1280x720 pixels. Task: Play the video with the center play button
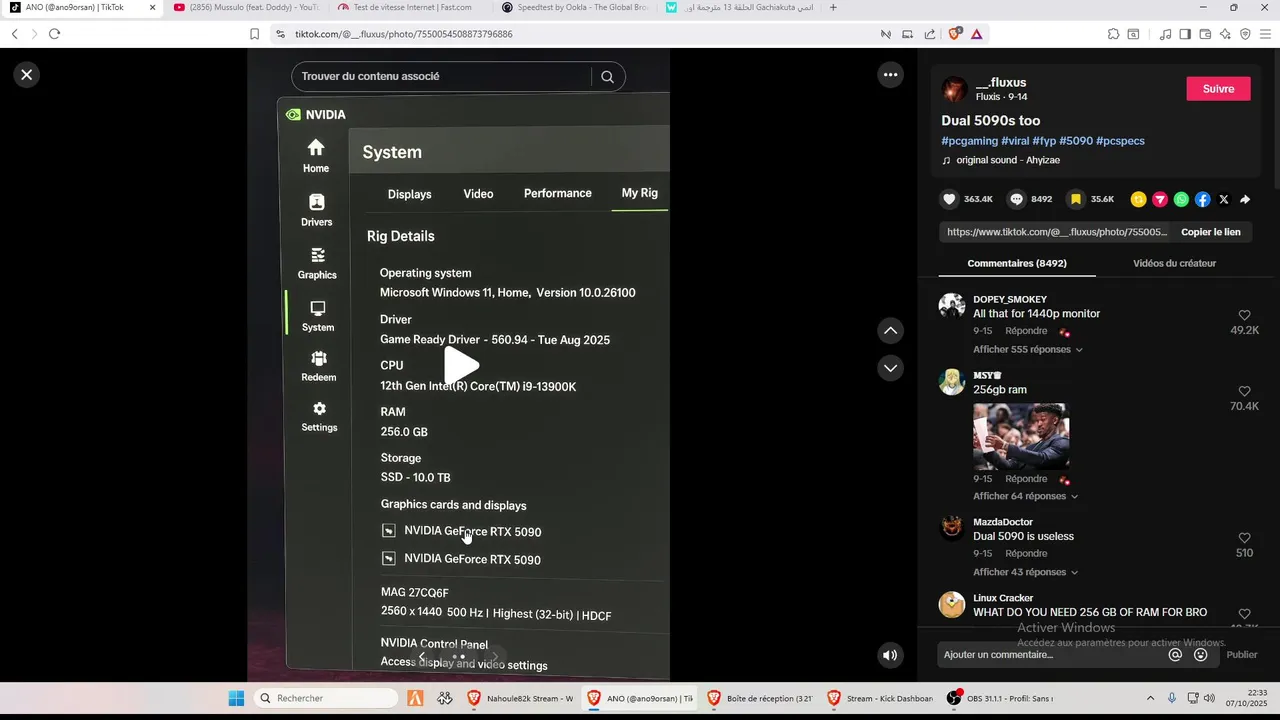point(461,366)
